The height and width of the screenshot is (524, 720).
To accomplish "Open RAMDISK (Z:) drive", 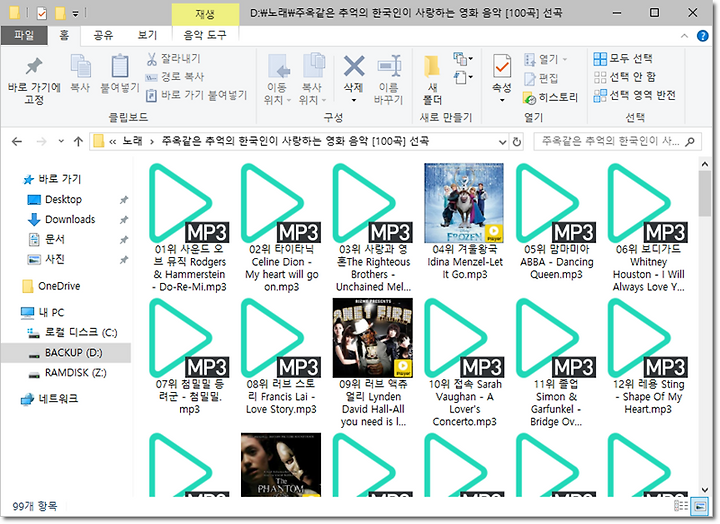I will click(68, 373).
